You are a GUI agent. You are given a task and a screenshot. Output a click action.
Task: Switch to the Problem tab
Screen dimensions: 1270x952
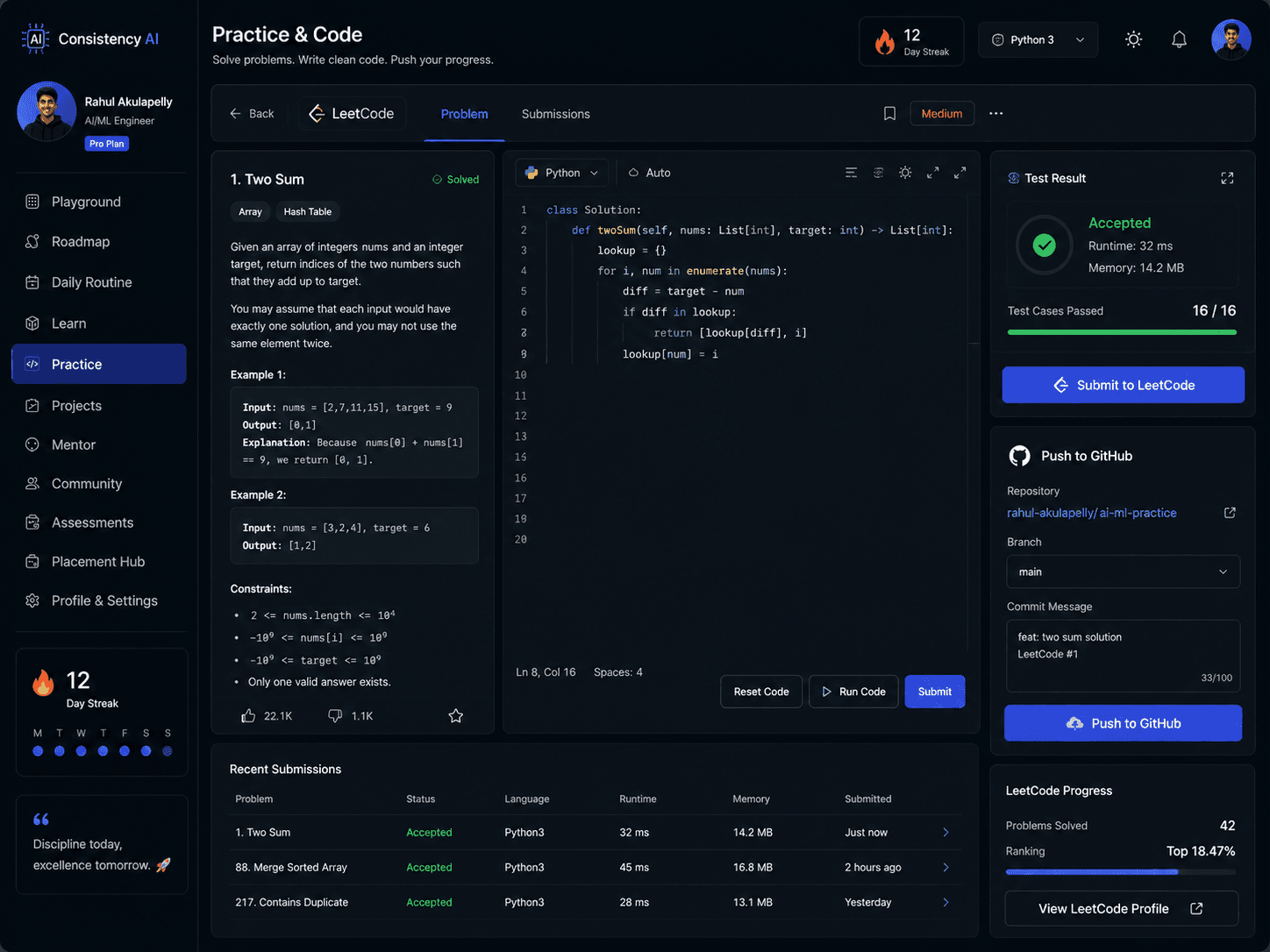click(464, 114)
